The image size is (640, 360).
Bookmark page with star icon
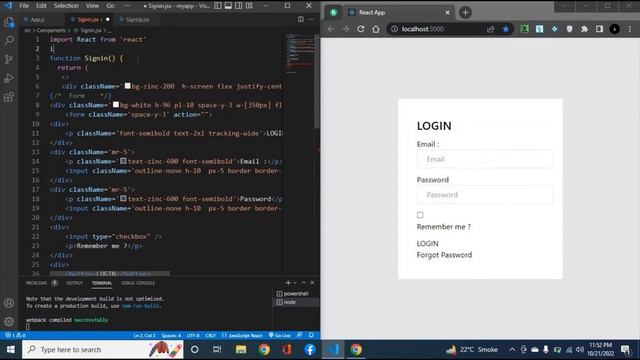tap(505, 29)
